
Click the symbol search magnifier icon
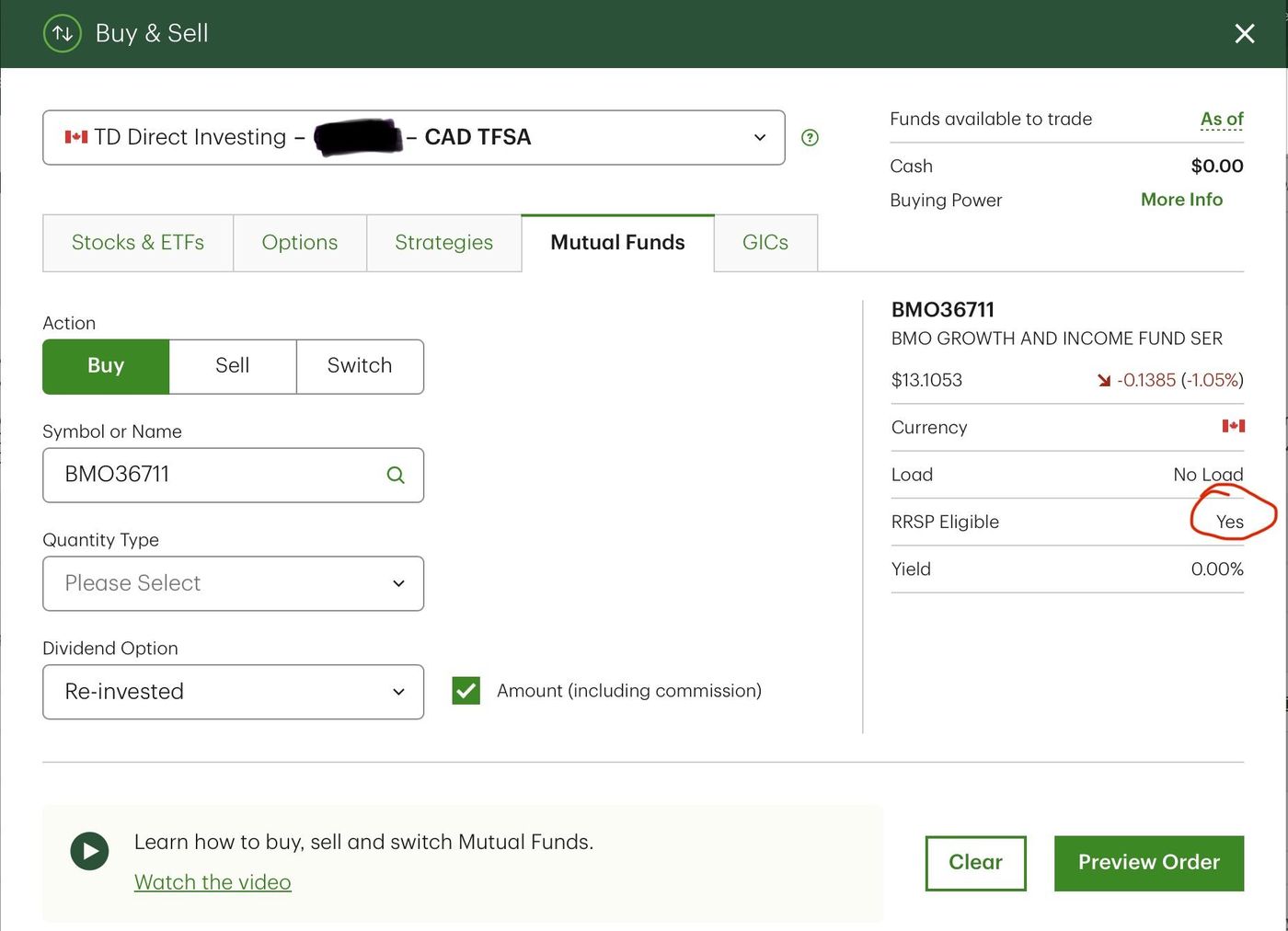[x=396, y=475]
